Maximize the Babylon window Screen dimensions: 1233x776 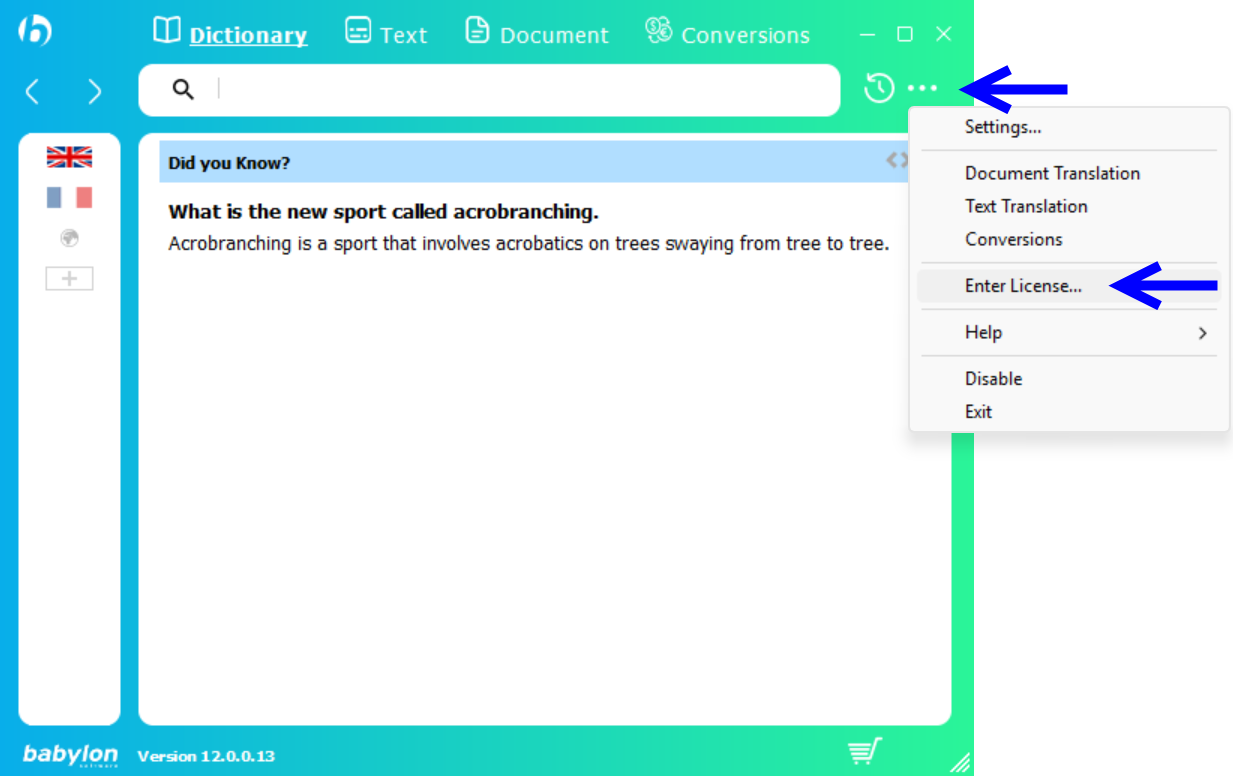pos(905,34)
